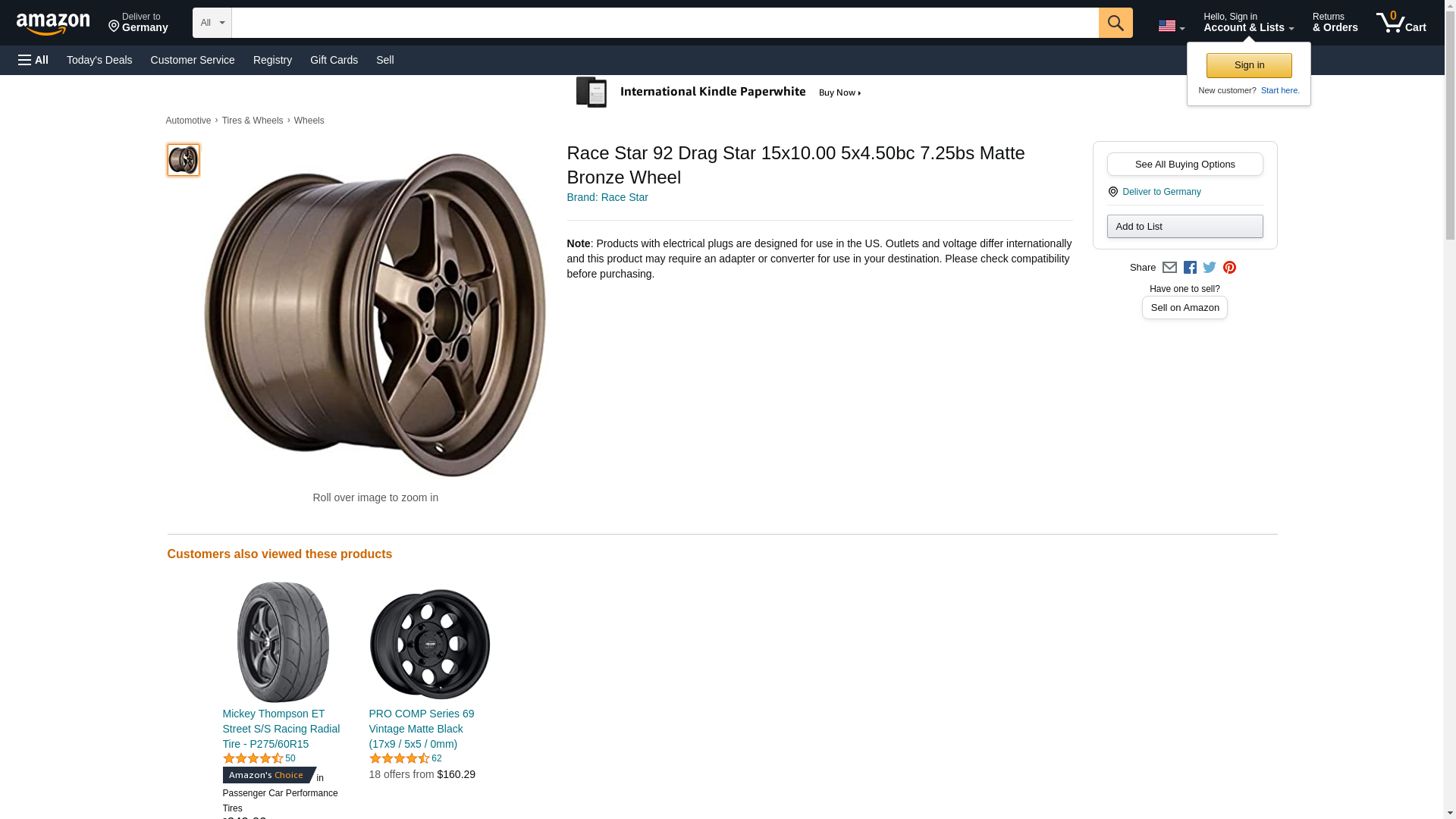This screenshot has height=819, width=1456.
Task: Click See All Buying Options
Action: click(x=1185, y=165)
